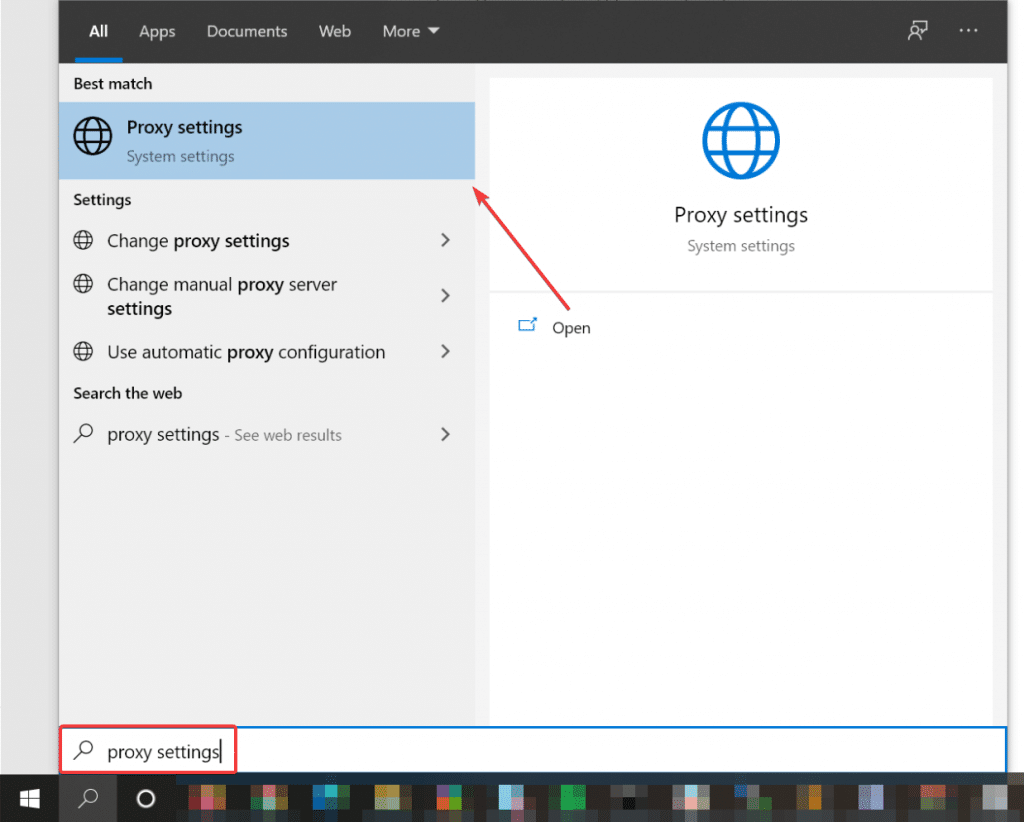Expand Change manual proxy server settings chevron
This screenshot has height=822, width=1024.
(445, 296)
